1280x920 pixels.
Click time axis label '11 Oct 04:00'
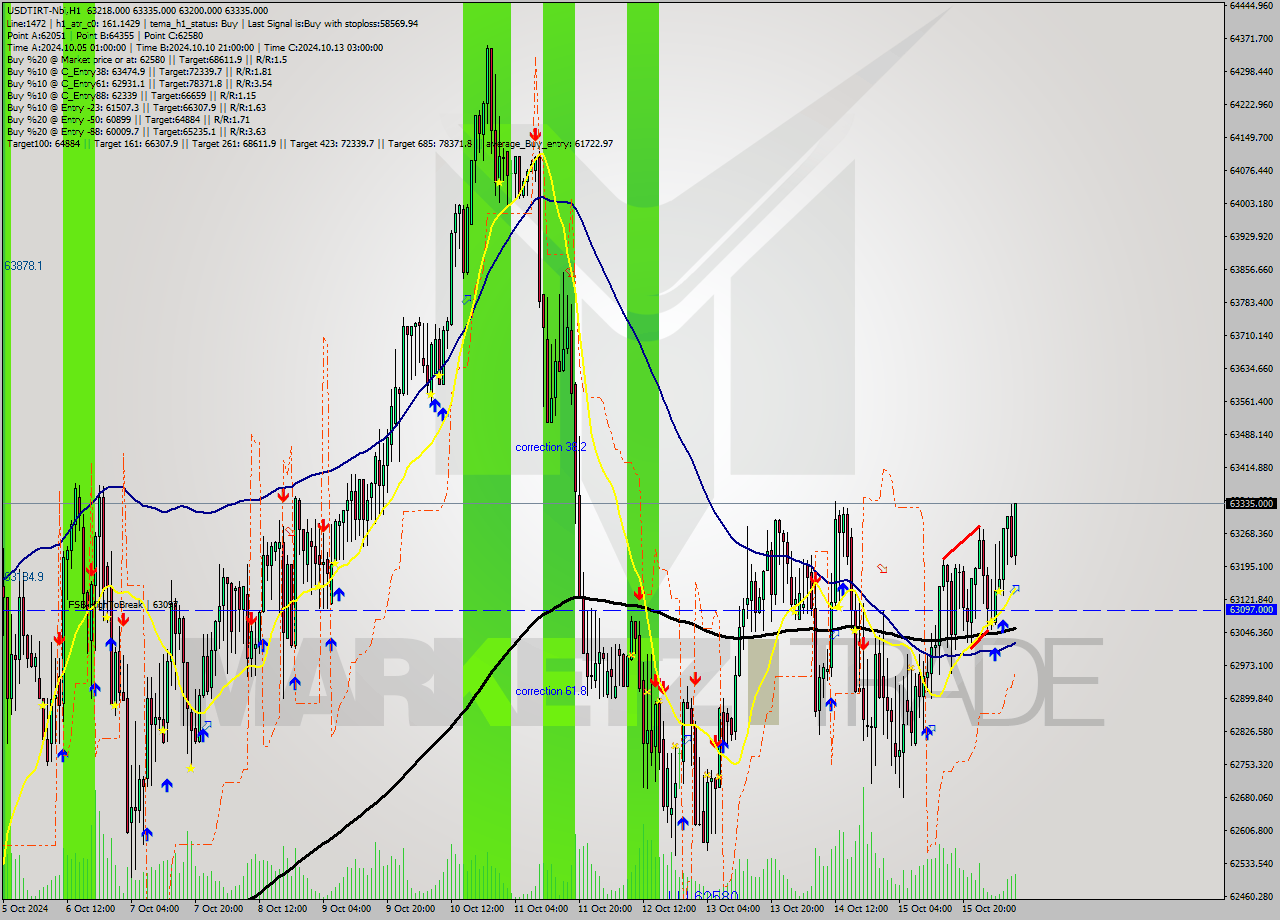pos(541,909)
